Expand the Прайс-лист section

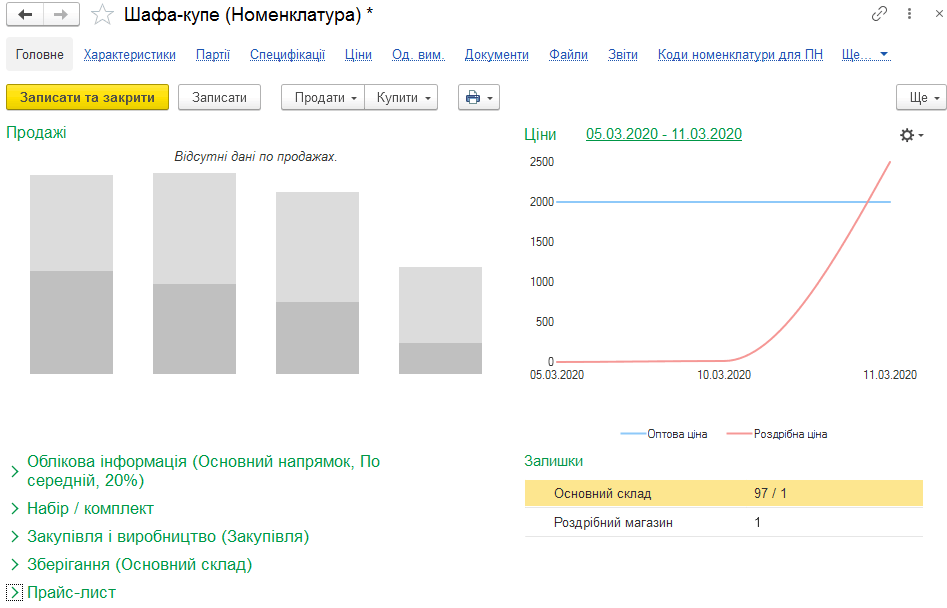[71, 592]
